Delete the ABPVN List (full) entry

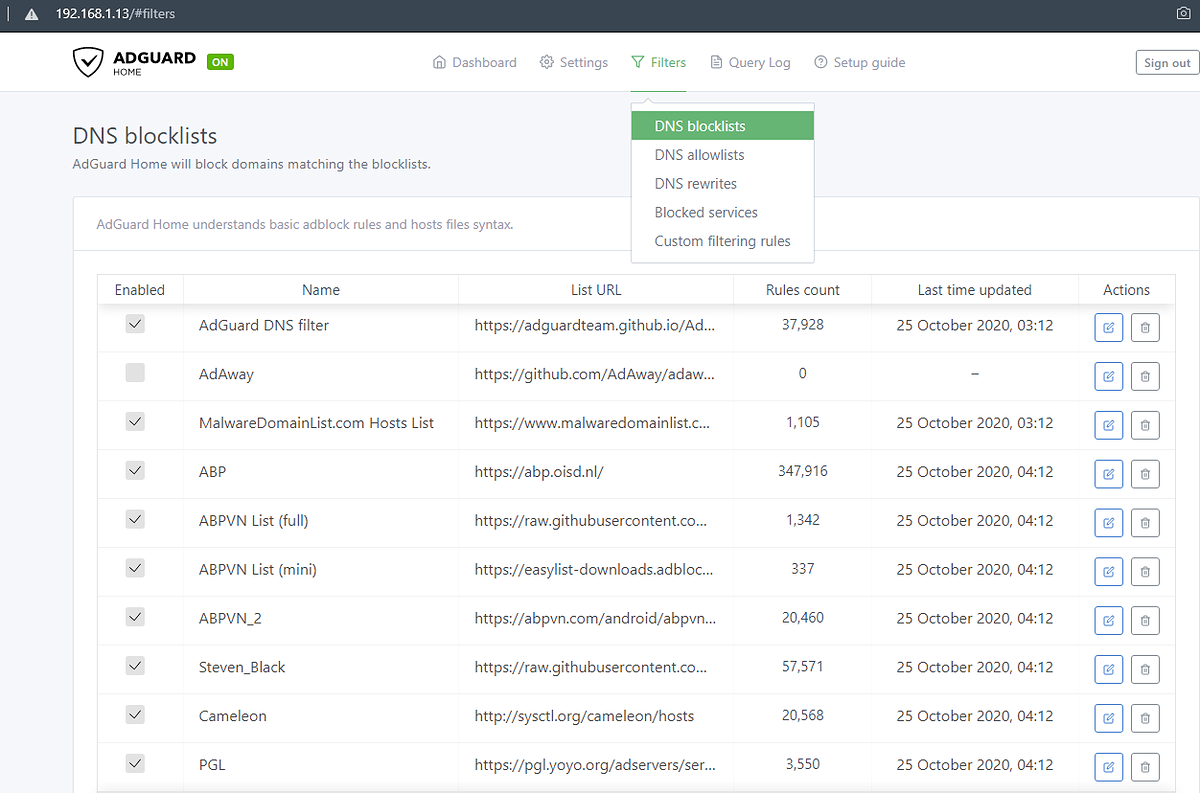click(1145, 522)
